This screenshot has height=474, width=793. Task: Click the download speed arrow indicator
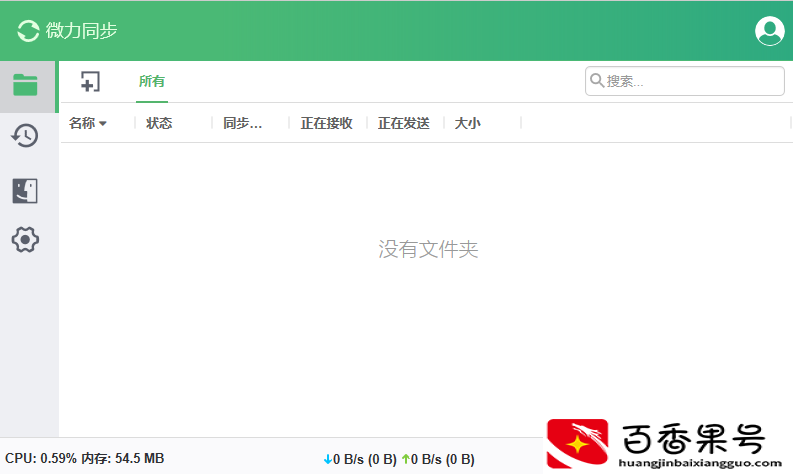[x=328, y=459]
